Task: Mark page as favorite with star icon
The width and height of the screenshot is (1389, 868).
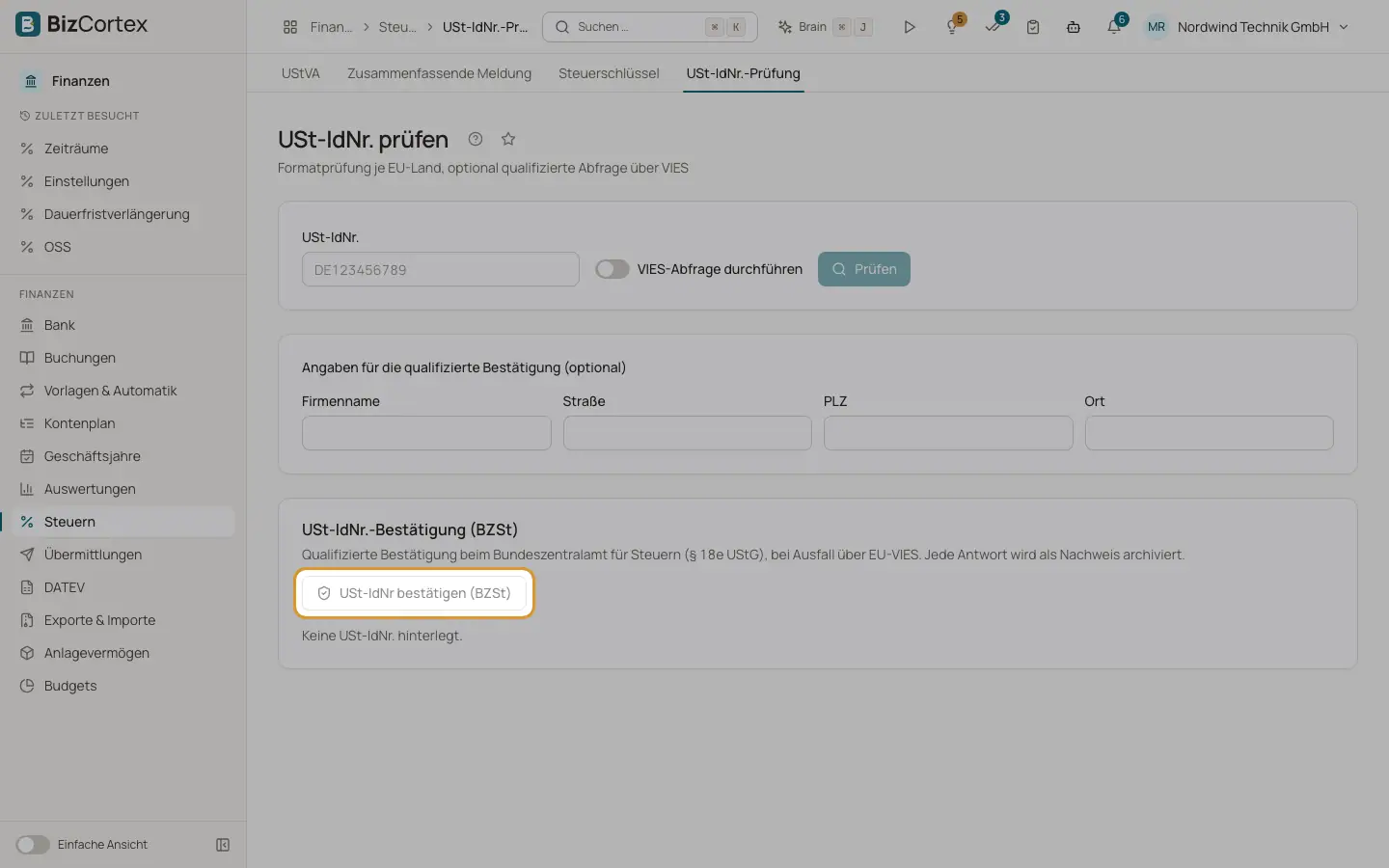Action: pyautogui.click(x=508, y=139)
